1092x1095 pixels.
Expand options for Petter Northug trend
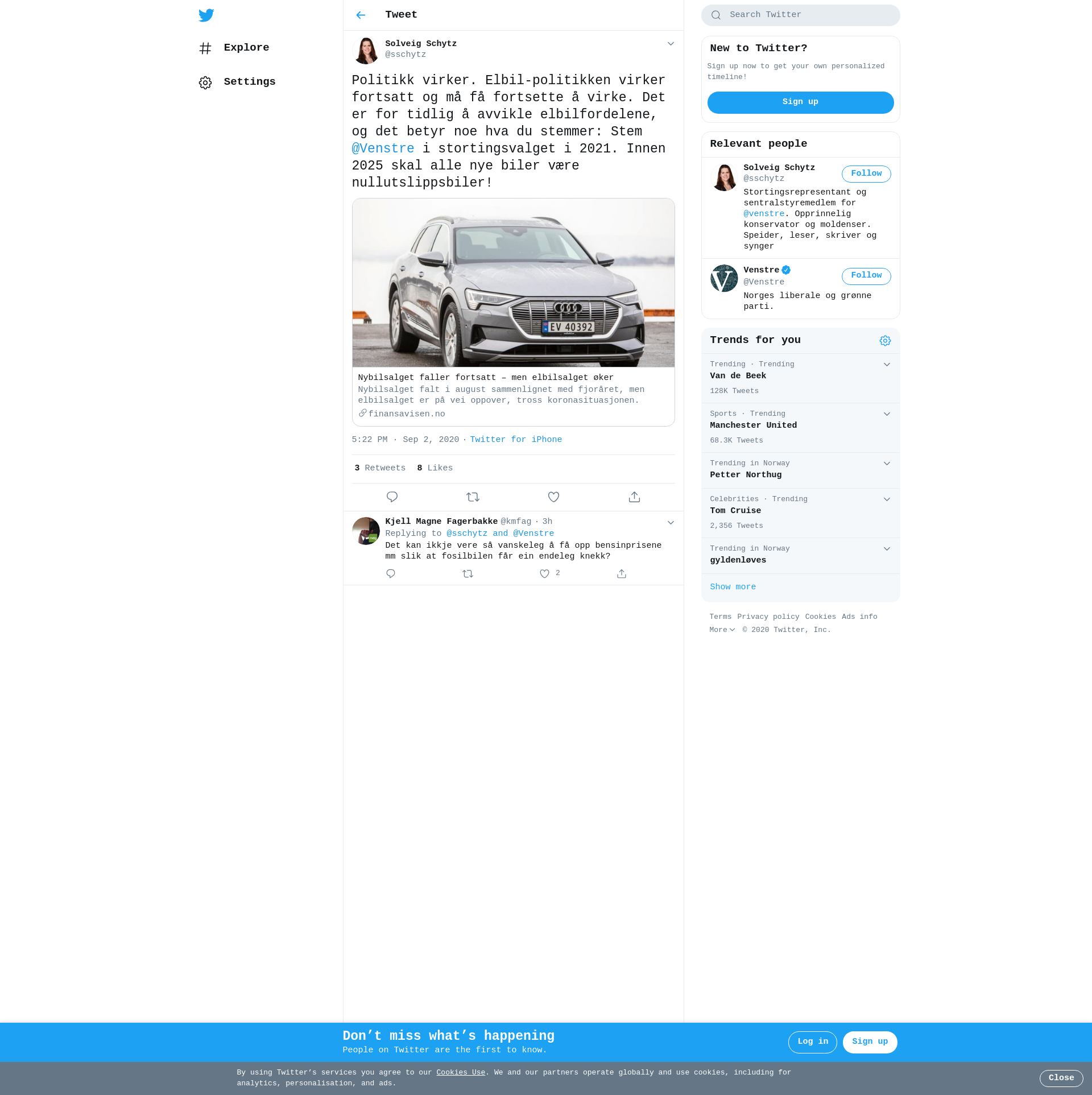point(887,464)
